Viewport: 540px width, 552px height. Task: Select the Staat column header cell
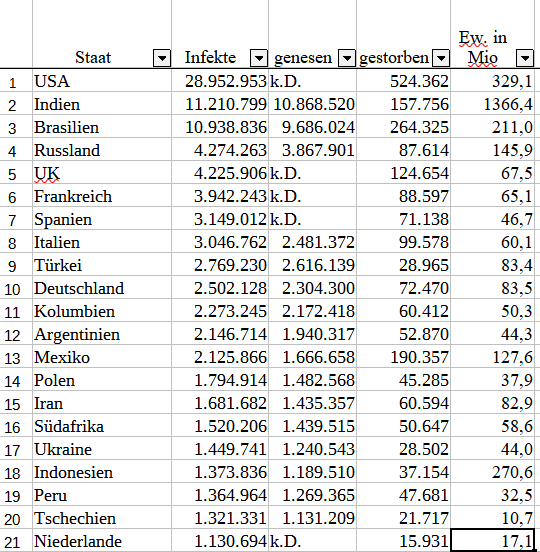click(x=102, y=34)
